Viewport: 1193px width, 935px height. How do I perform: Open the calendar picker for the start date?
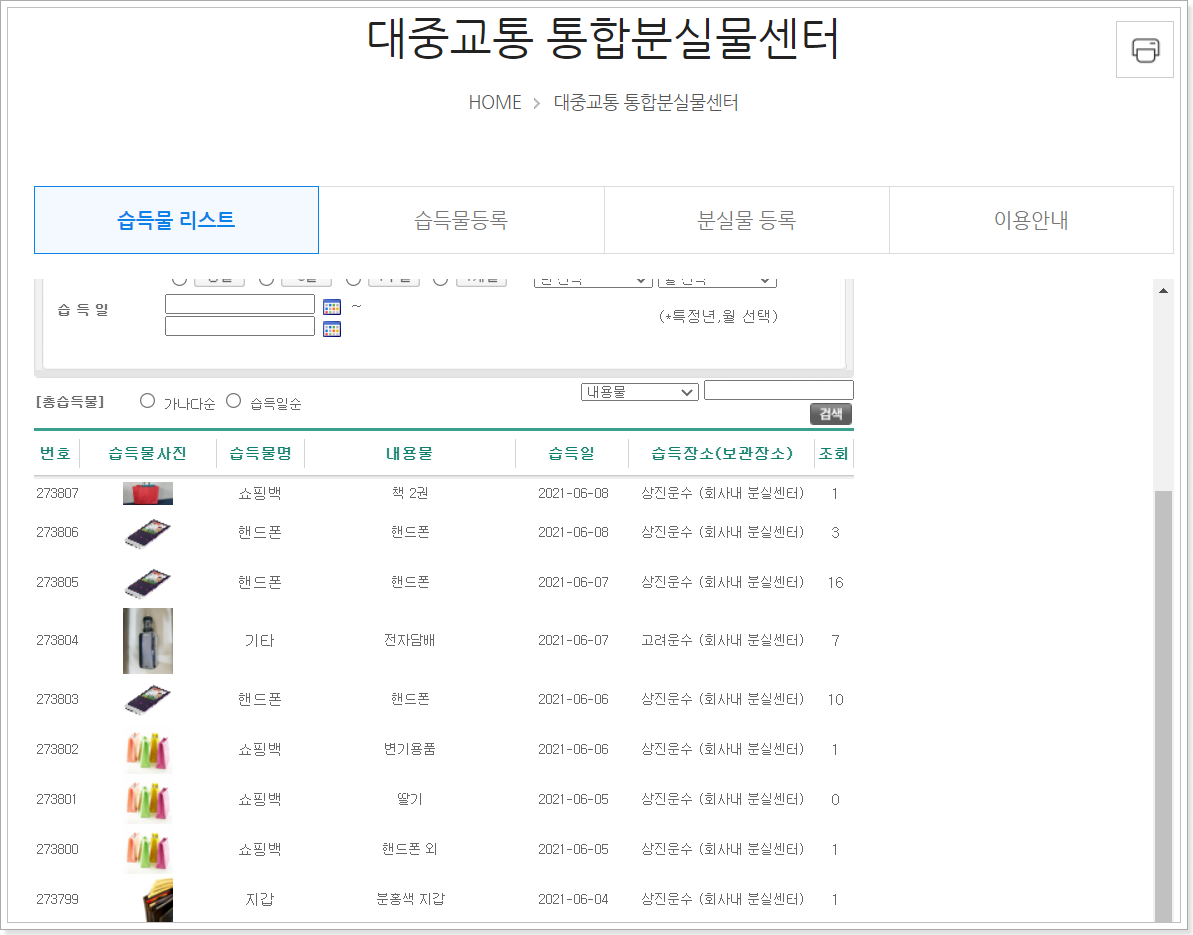click(331, 306)
